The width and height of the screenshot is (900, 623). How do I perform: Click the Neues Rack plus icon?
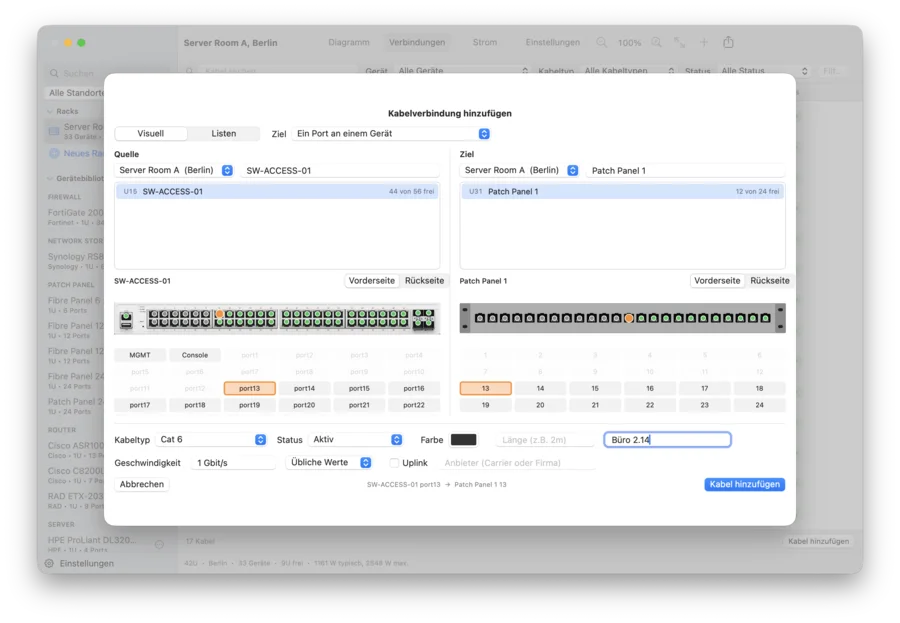click(55, 153)
